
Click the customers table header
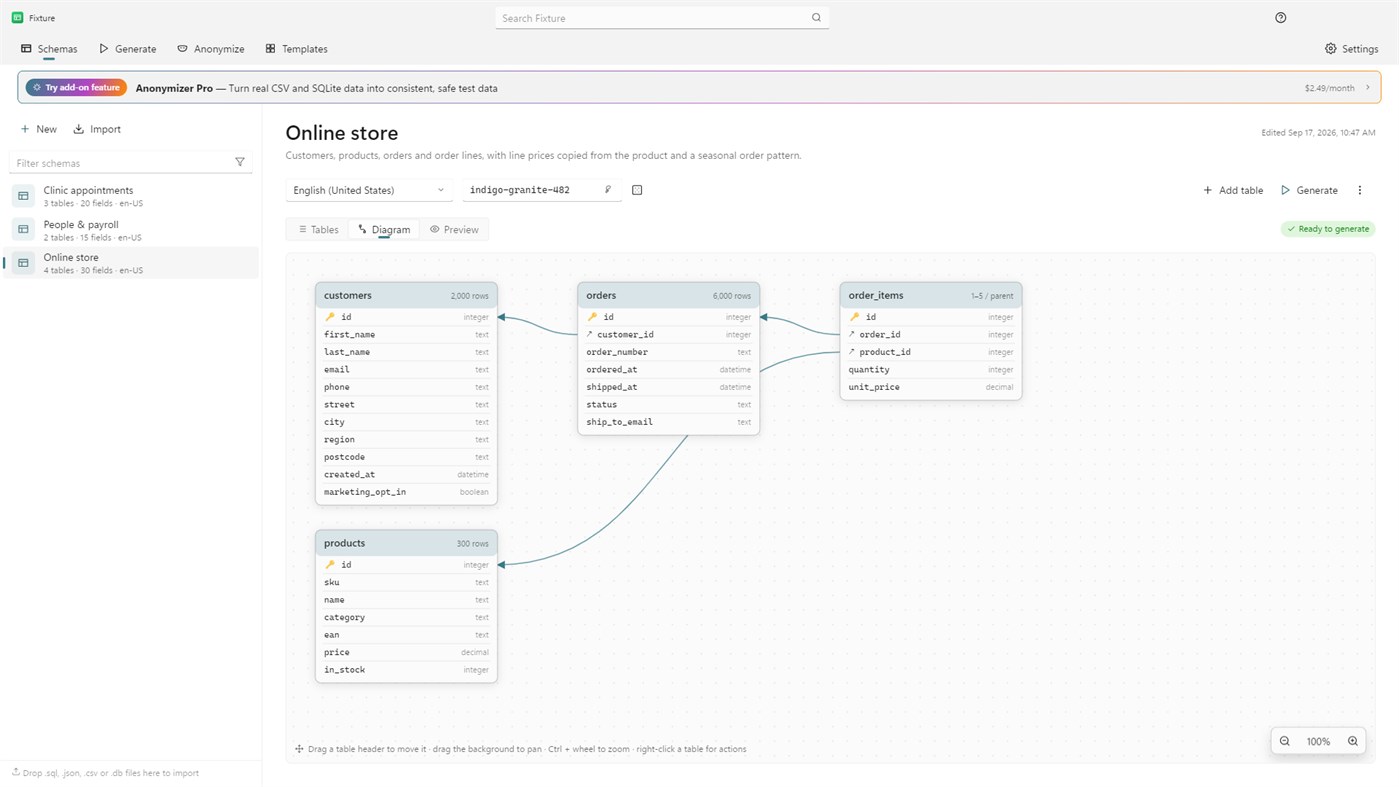pyautogui.click(x=406, y=295)
